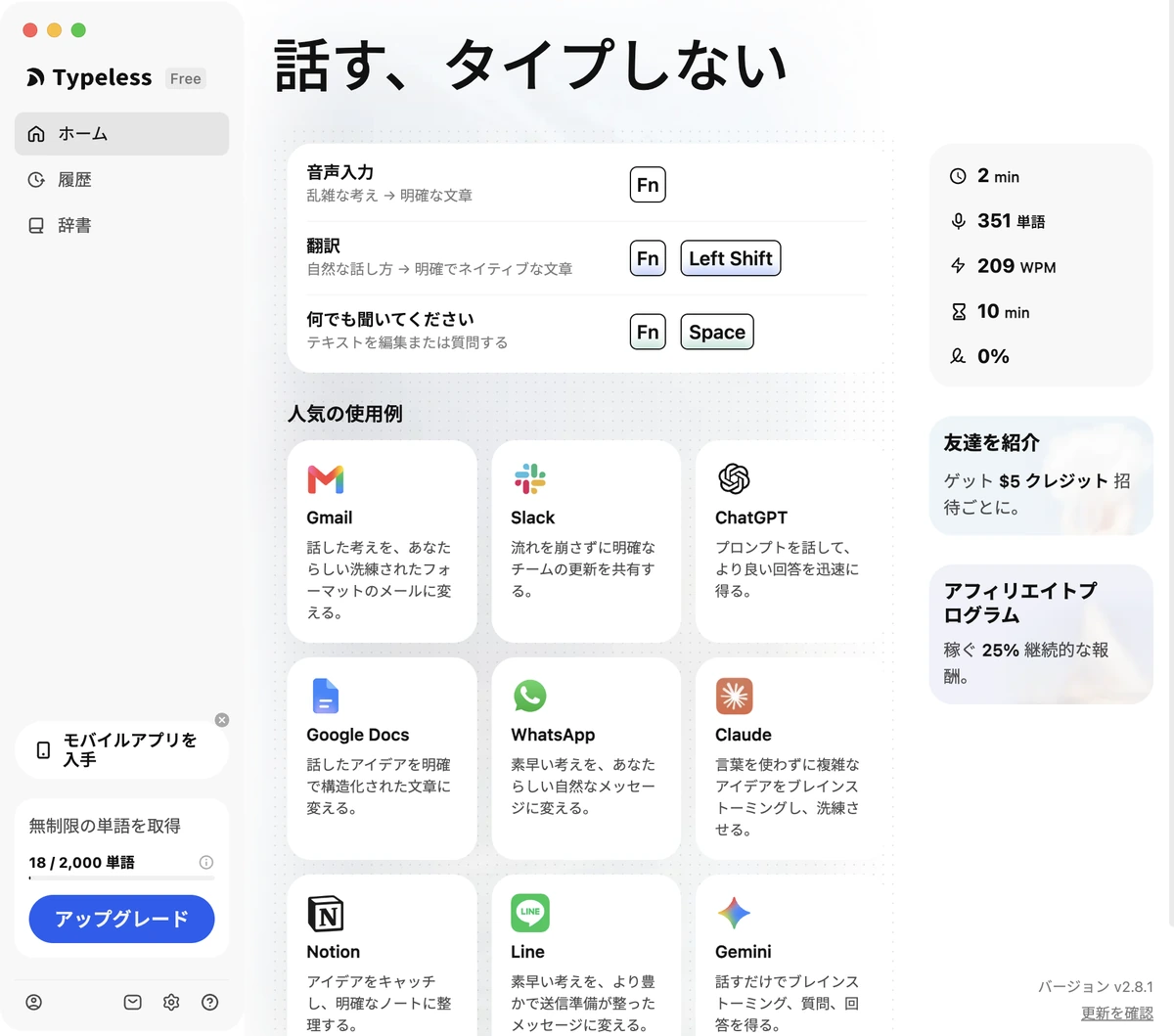Screen dimensions: 1174x1036
Task: Click the 18 / 2,000 単語 text
Action: click(x=82, y=862)
